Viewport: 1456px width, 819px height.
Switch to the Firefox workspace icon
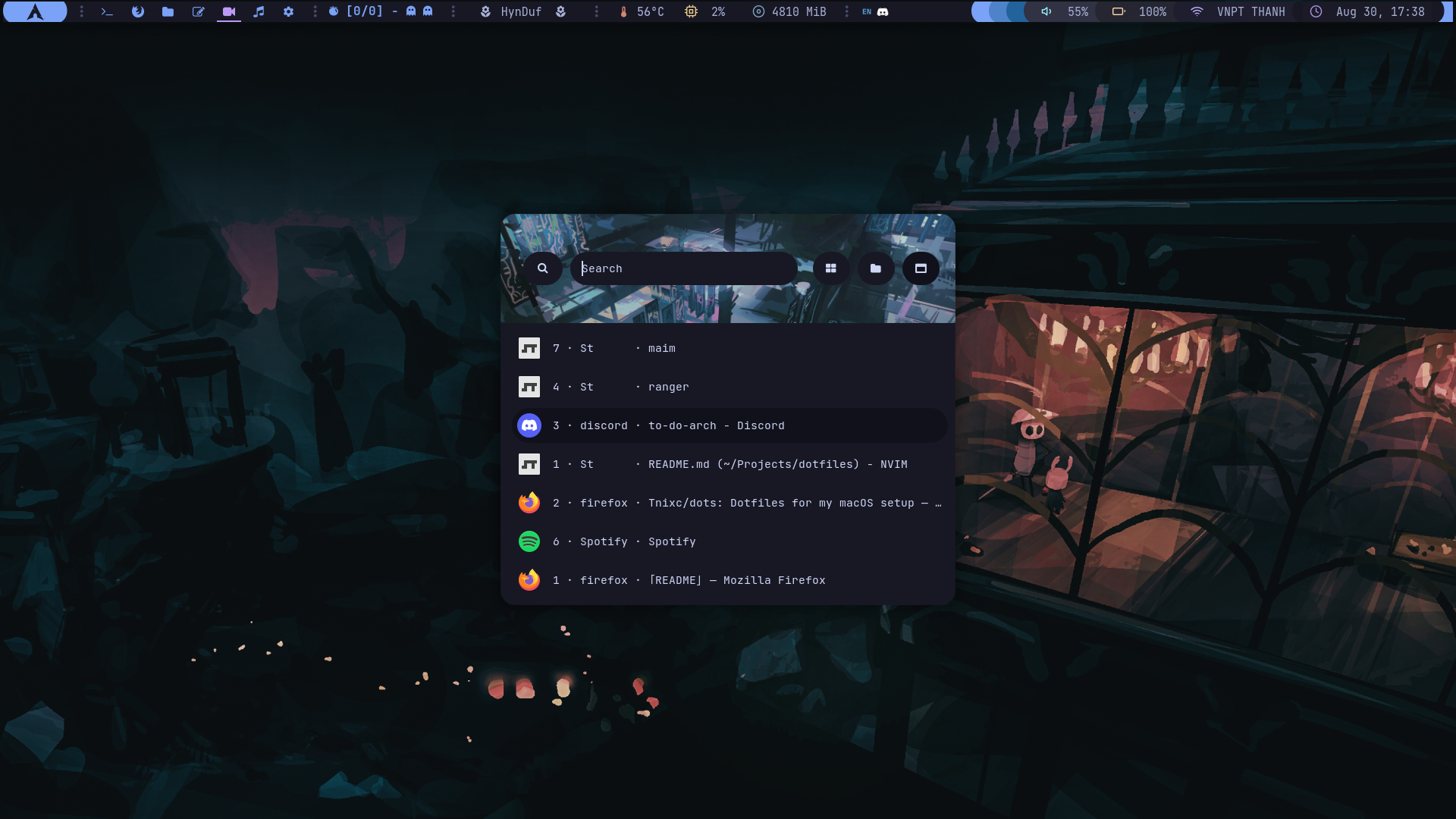click(x=137, y=11)
